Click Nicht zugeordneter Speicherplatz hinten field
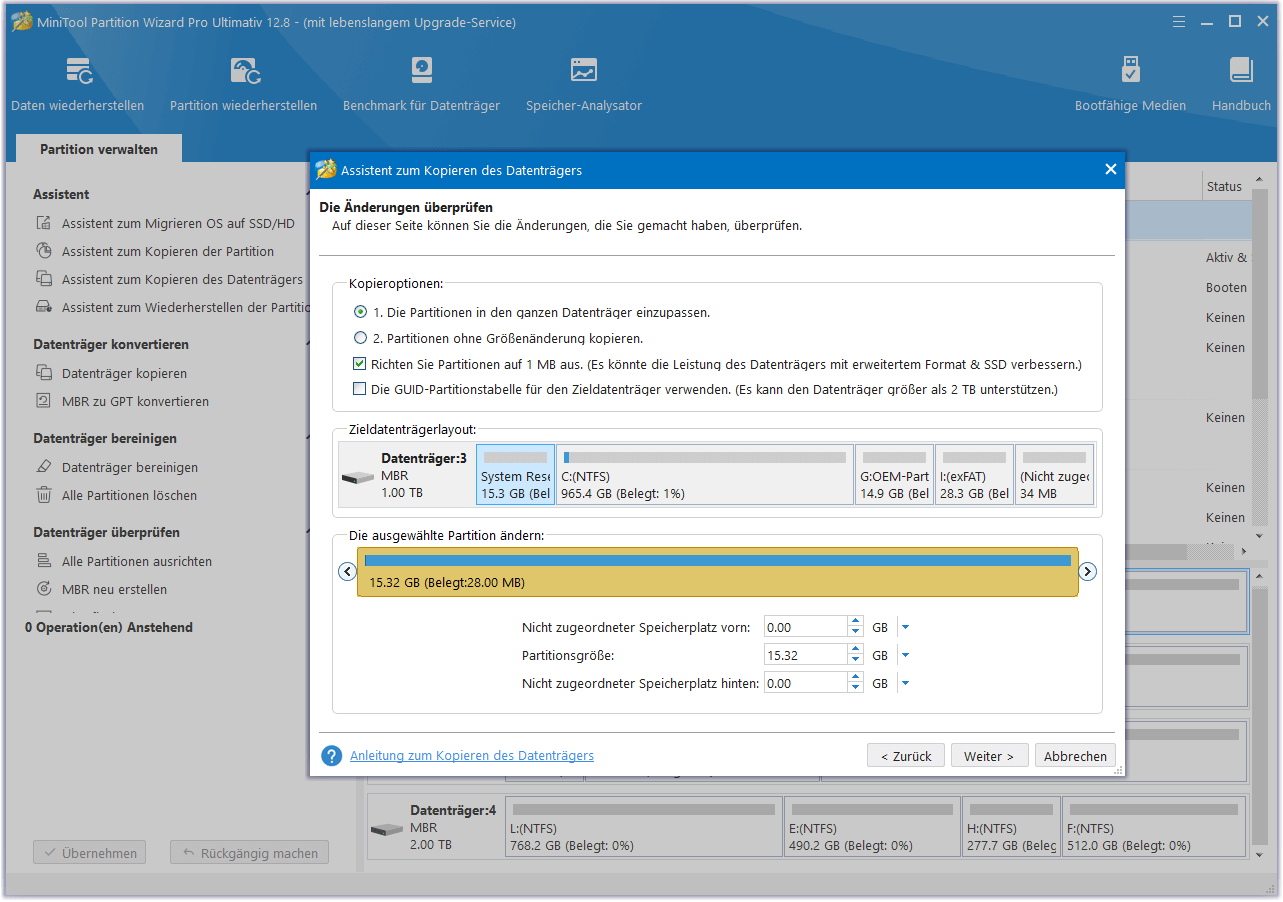Screen dimensions: 1283x902 (x=805, y=684)
